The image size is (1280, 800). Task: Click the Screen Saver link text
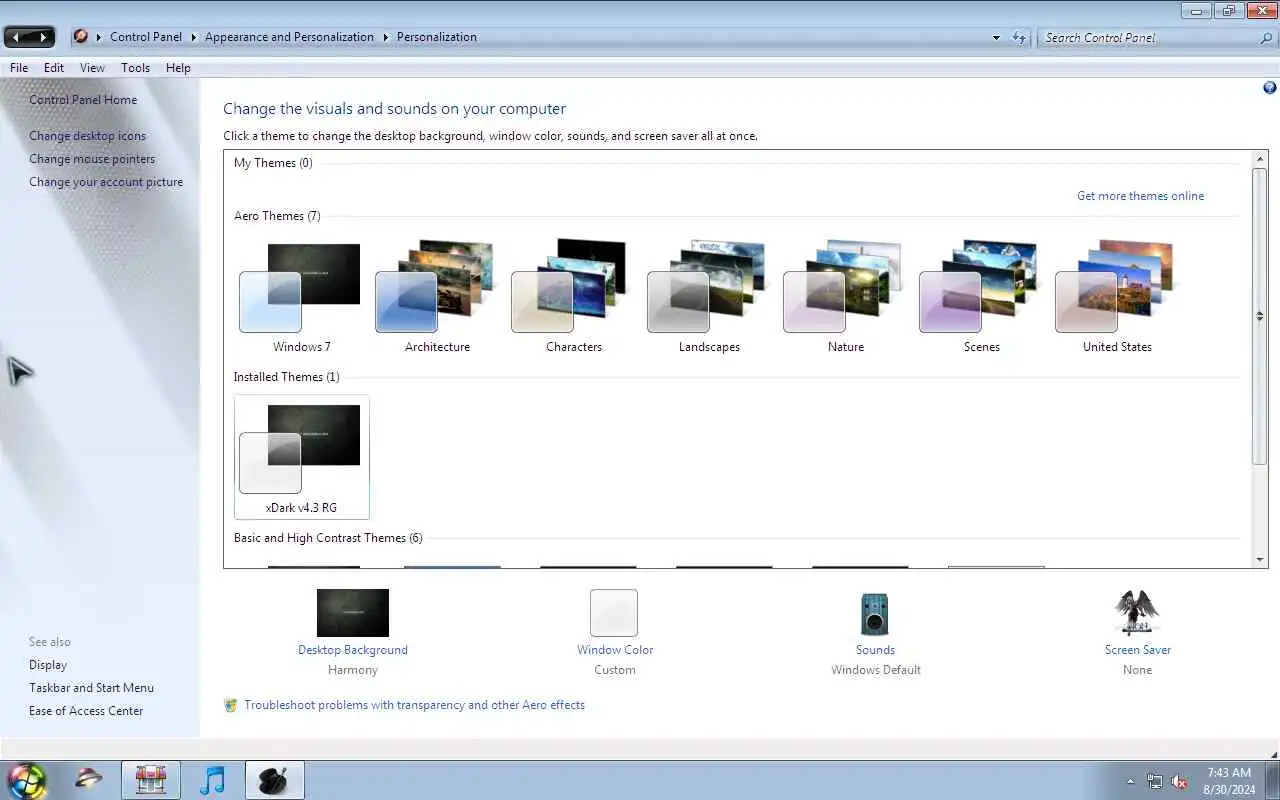pos(1138,650)
